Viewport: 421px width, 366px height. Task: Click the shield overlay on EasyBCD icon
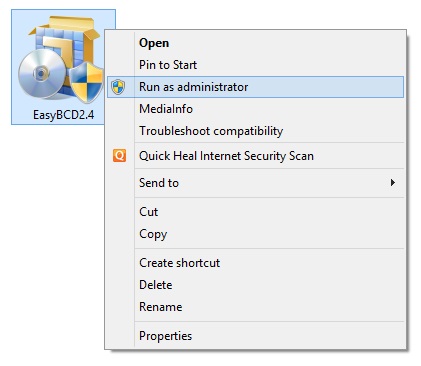[86, 82]
